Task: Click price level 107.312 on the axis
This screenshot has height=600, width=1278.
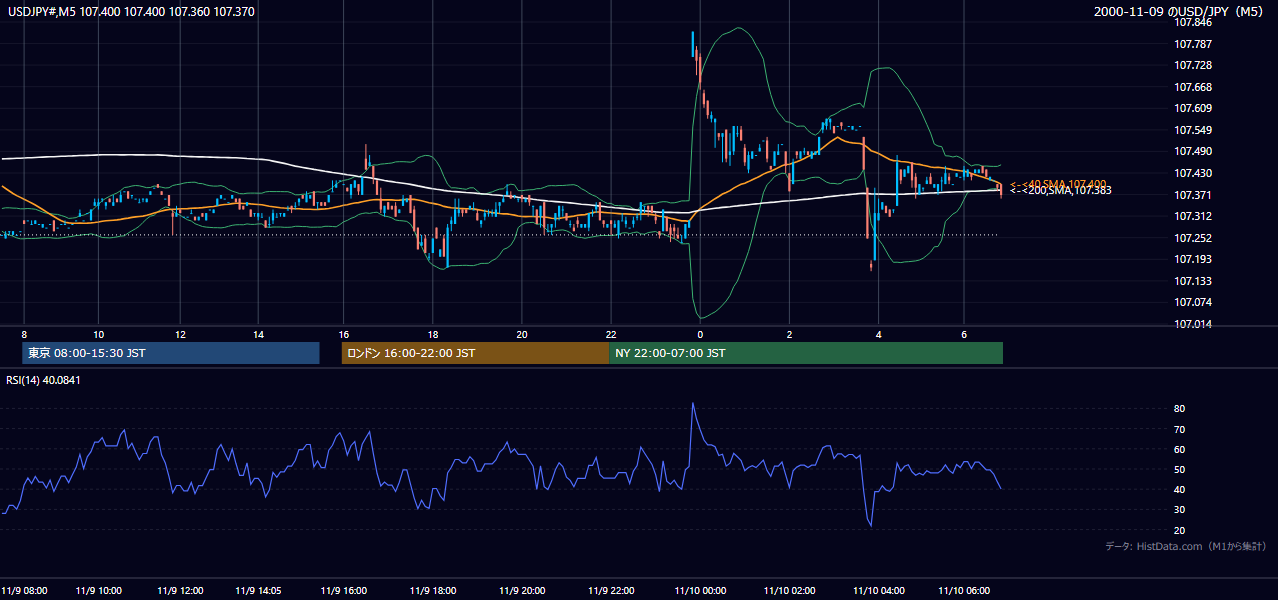Action: (1193, 217)
